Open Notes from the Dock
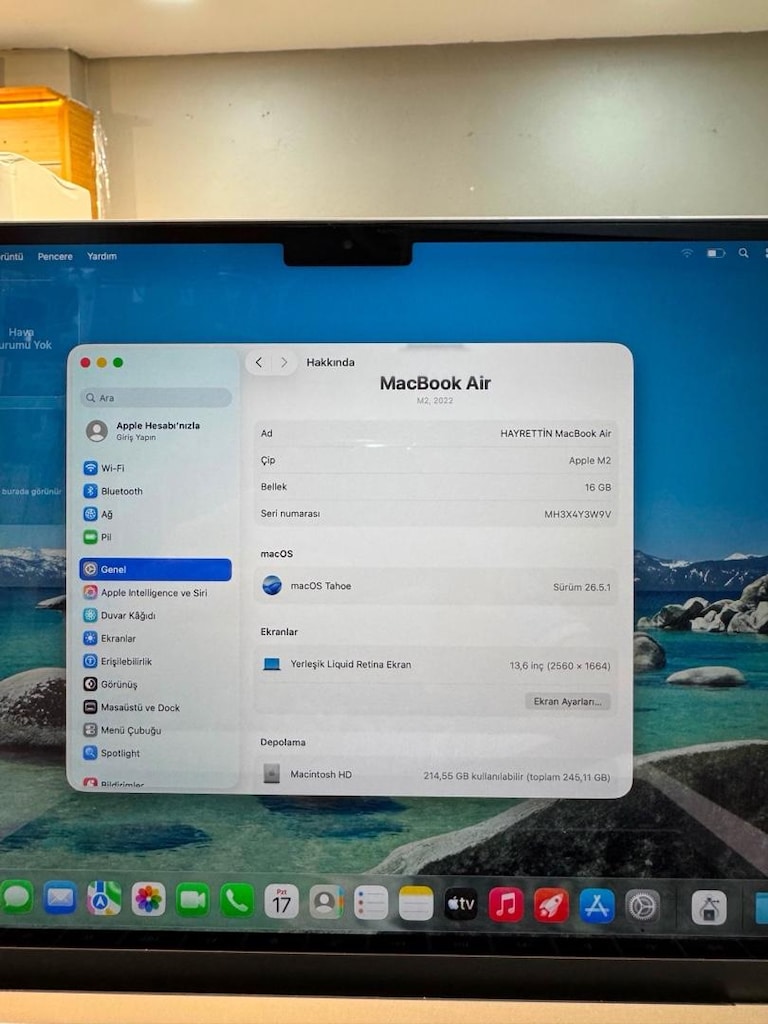The image size is (768, 1024). coord(416,903)
